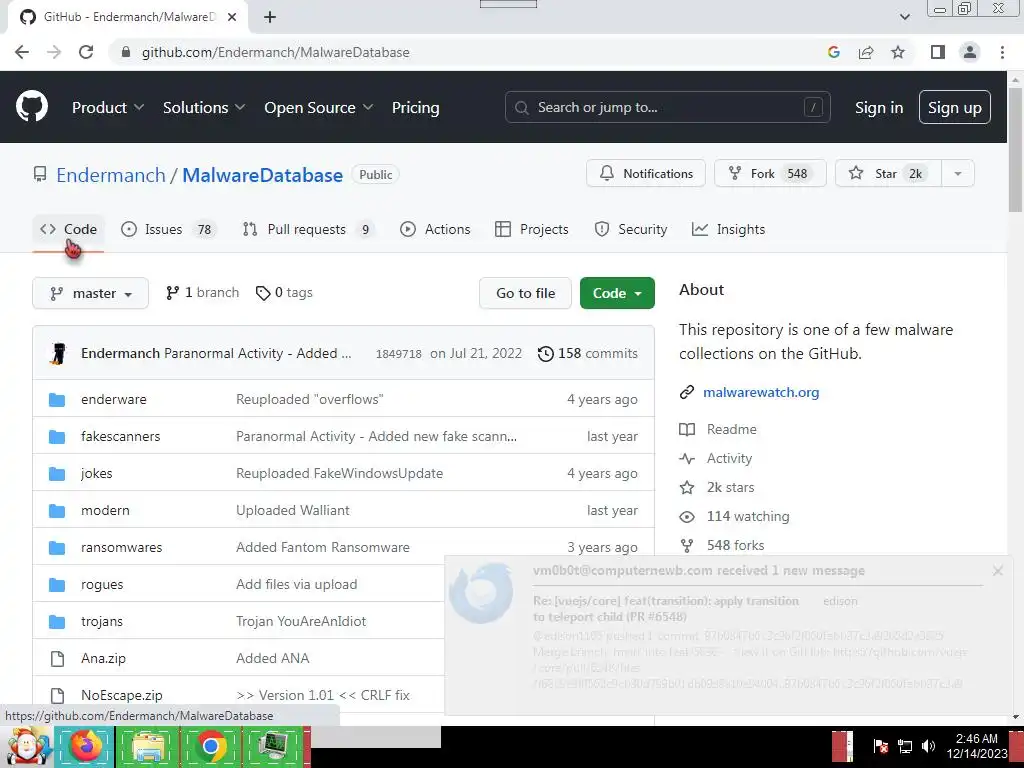Open the enderware folder
Screen dimensions: 1024x768
coord(114,399)
